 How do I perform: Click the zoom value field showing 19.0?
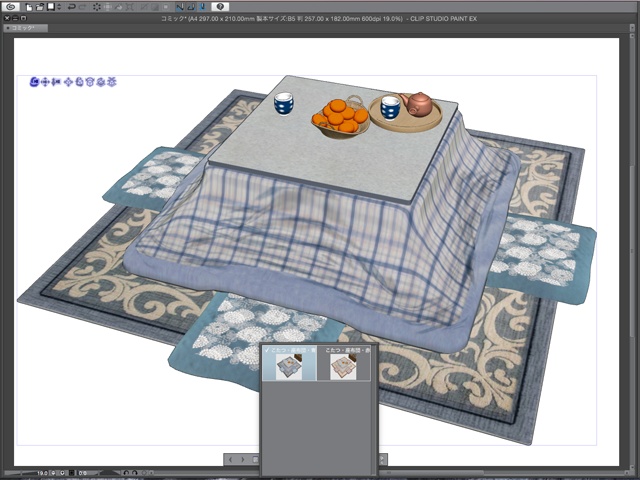pyautogui.click(x=42, y=473)
